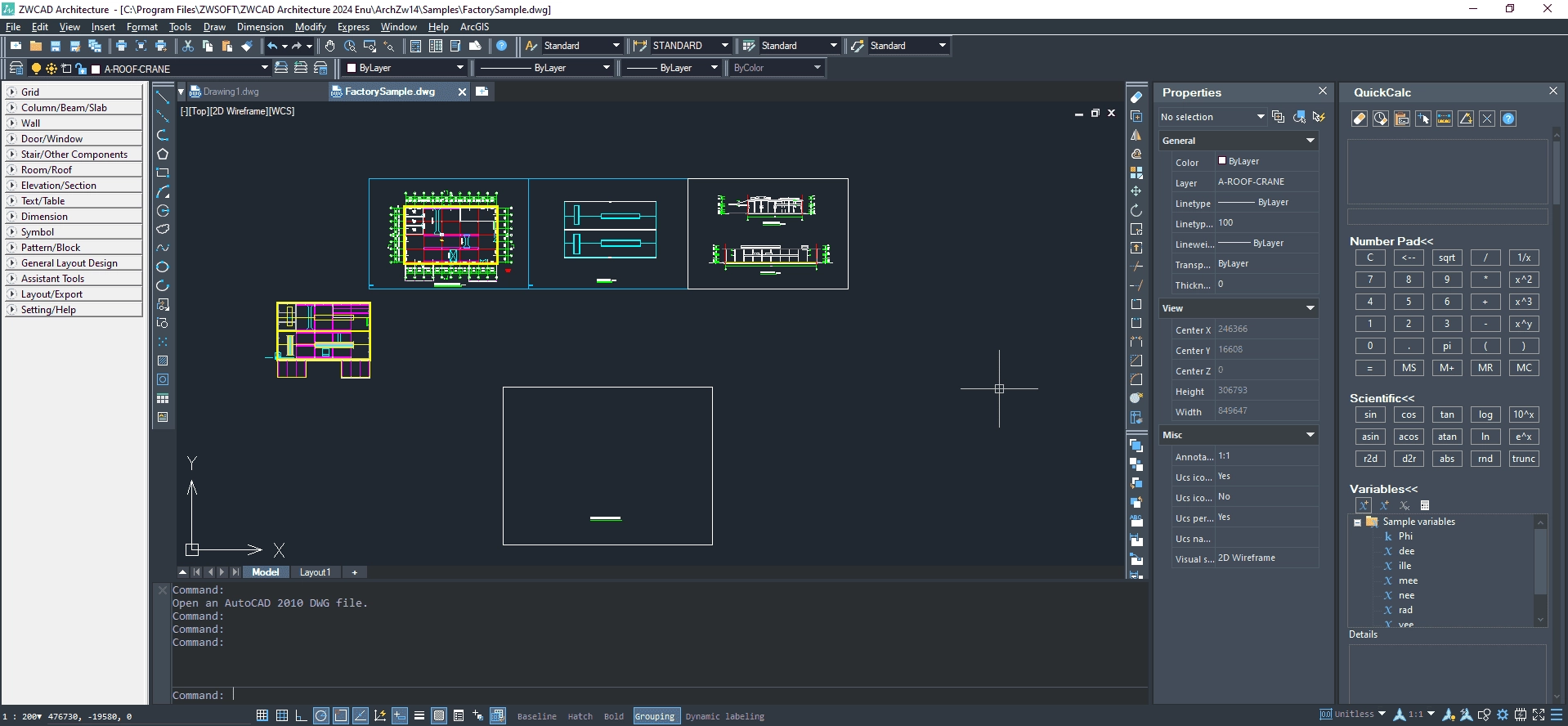
Task: Select the Polygon draw tool
Action: pos(163,154)
